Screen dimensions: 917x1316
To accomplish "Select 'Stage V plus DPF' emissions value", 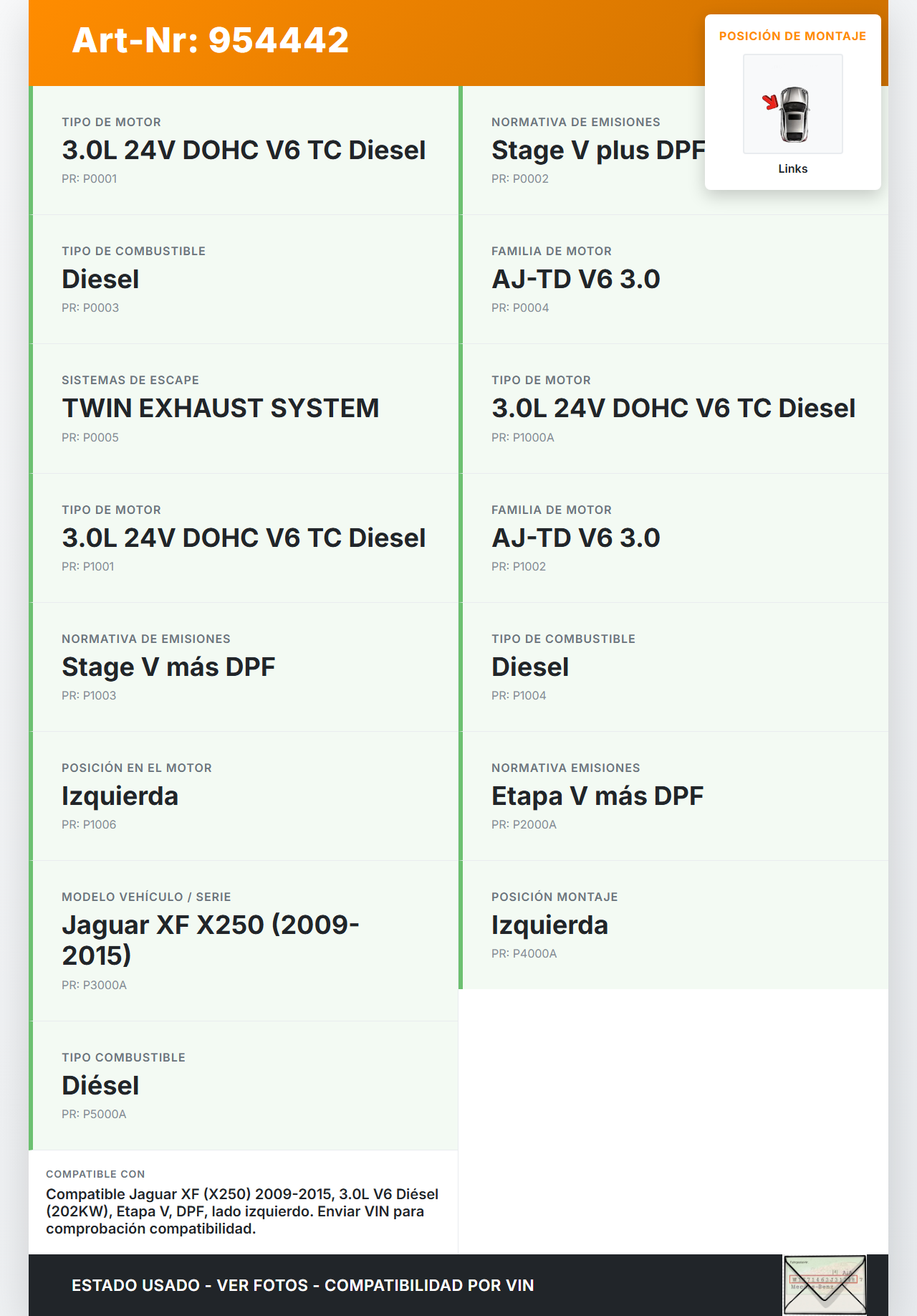I will 597,151.
